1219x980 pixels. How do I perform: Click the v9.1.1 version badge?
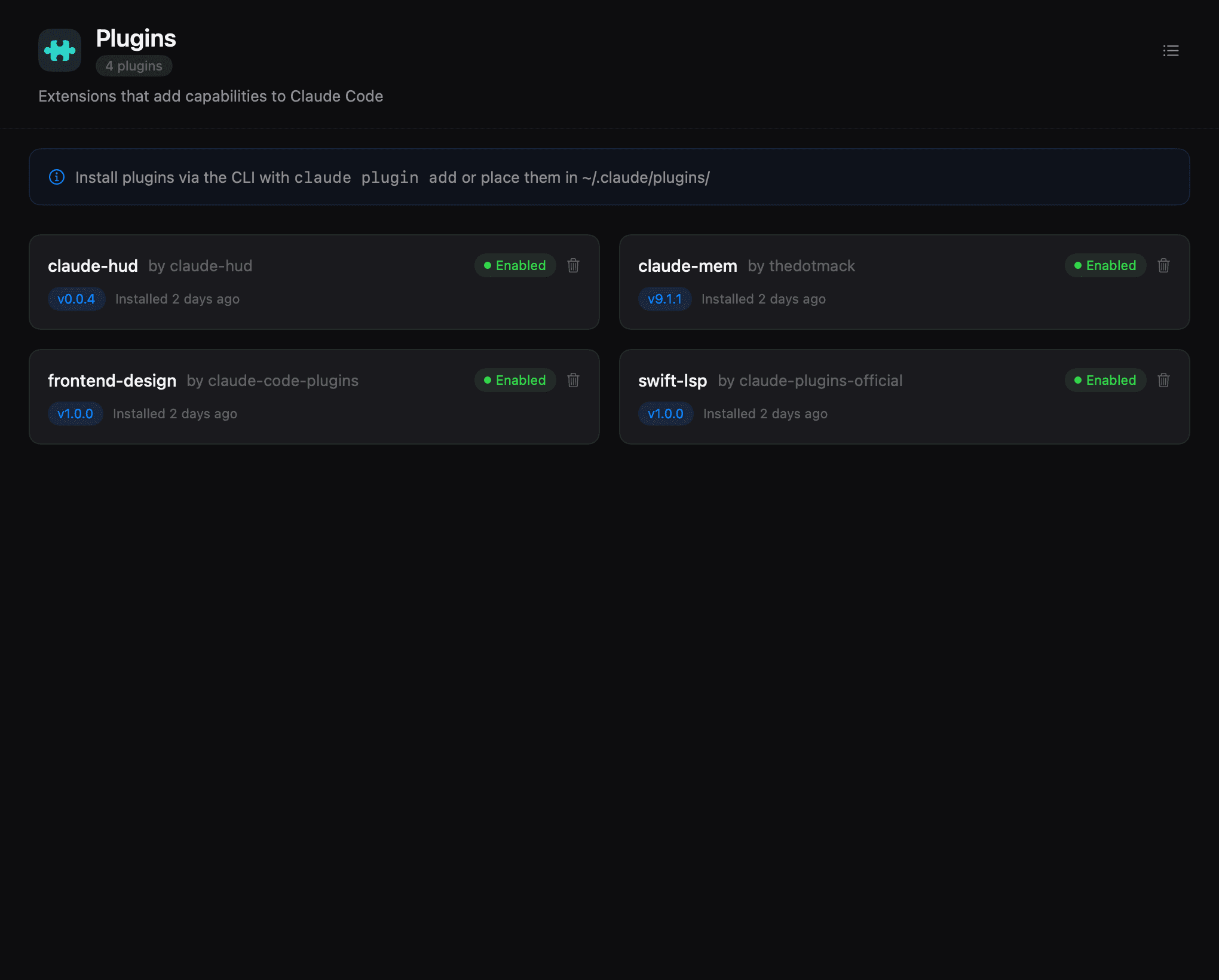[664, 299]
